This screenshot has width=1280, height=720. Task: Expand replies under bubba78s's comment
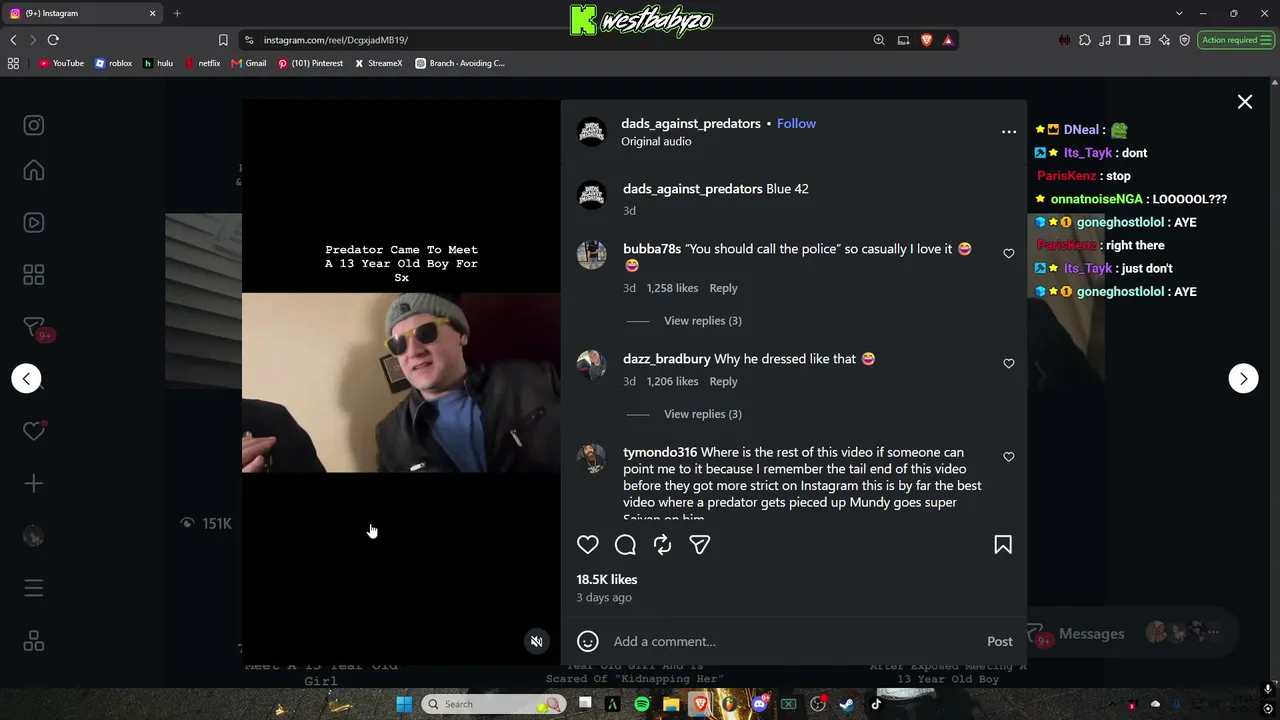tap(703, 320)
